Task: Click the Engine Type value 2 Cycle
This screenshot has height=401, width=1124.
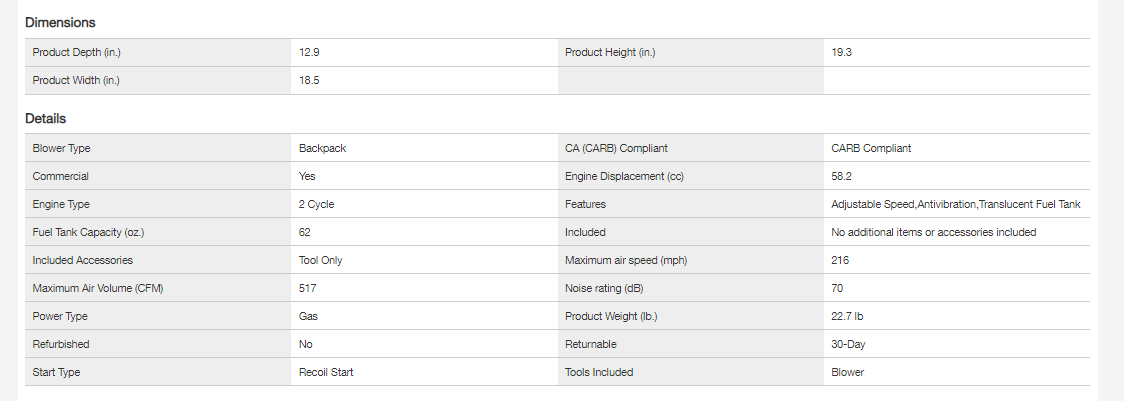Action: click(x=316, y=204)
